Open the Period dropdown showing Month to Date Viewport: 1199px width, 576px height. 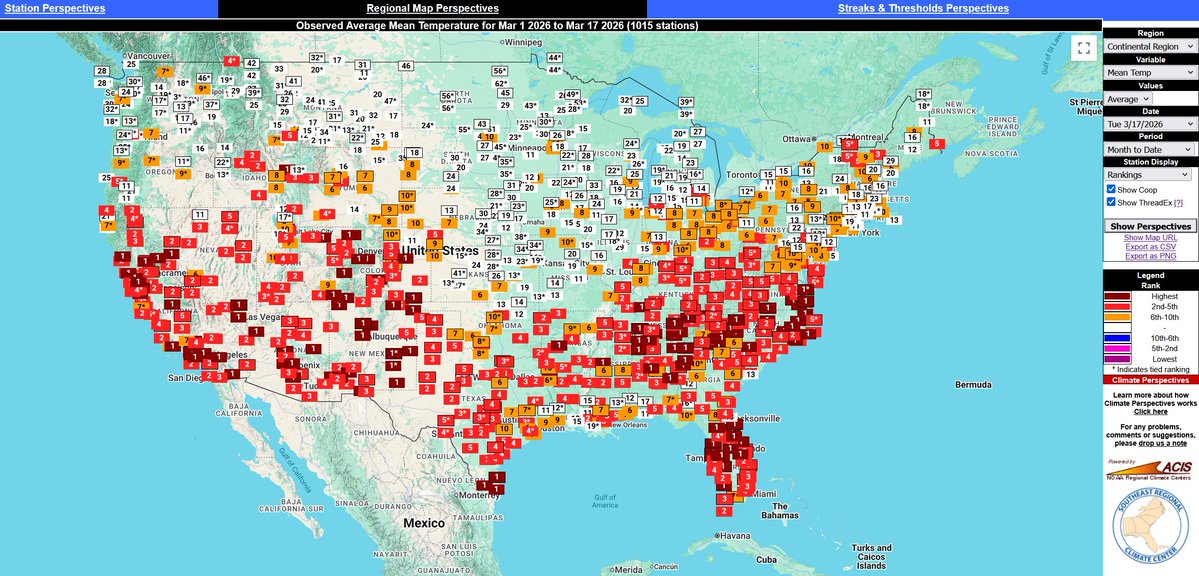tap(1150, 149)
